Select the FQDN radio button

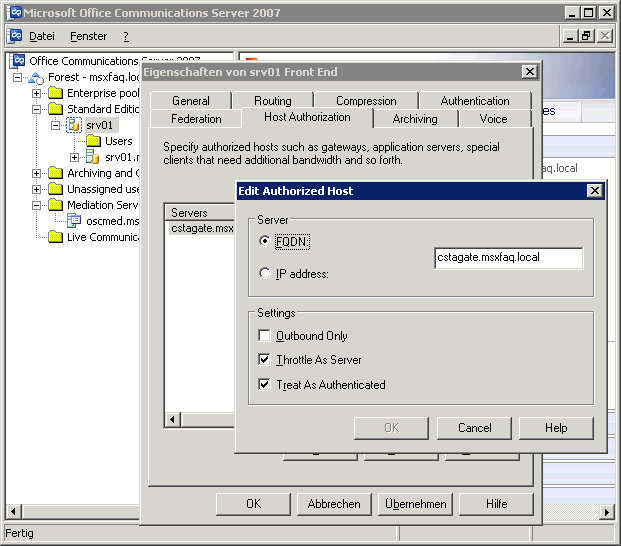(x=265, y=241)
